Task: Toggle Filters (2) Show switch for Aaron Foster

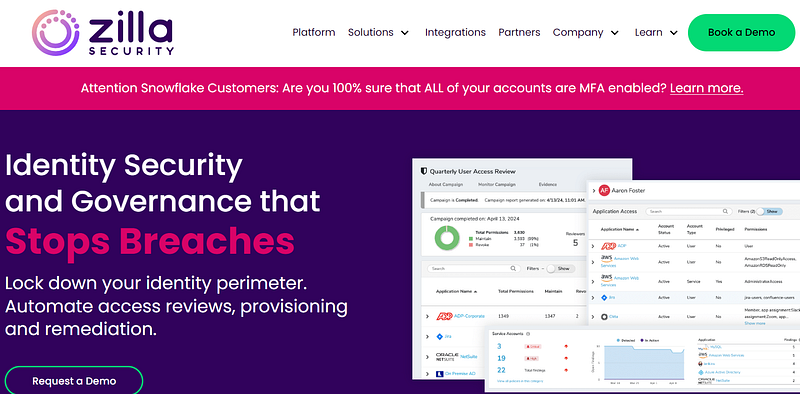Action: tap(768, 211)
